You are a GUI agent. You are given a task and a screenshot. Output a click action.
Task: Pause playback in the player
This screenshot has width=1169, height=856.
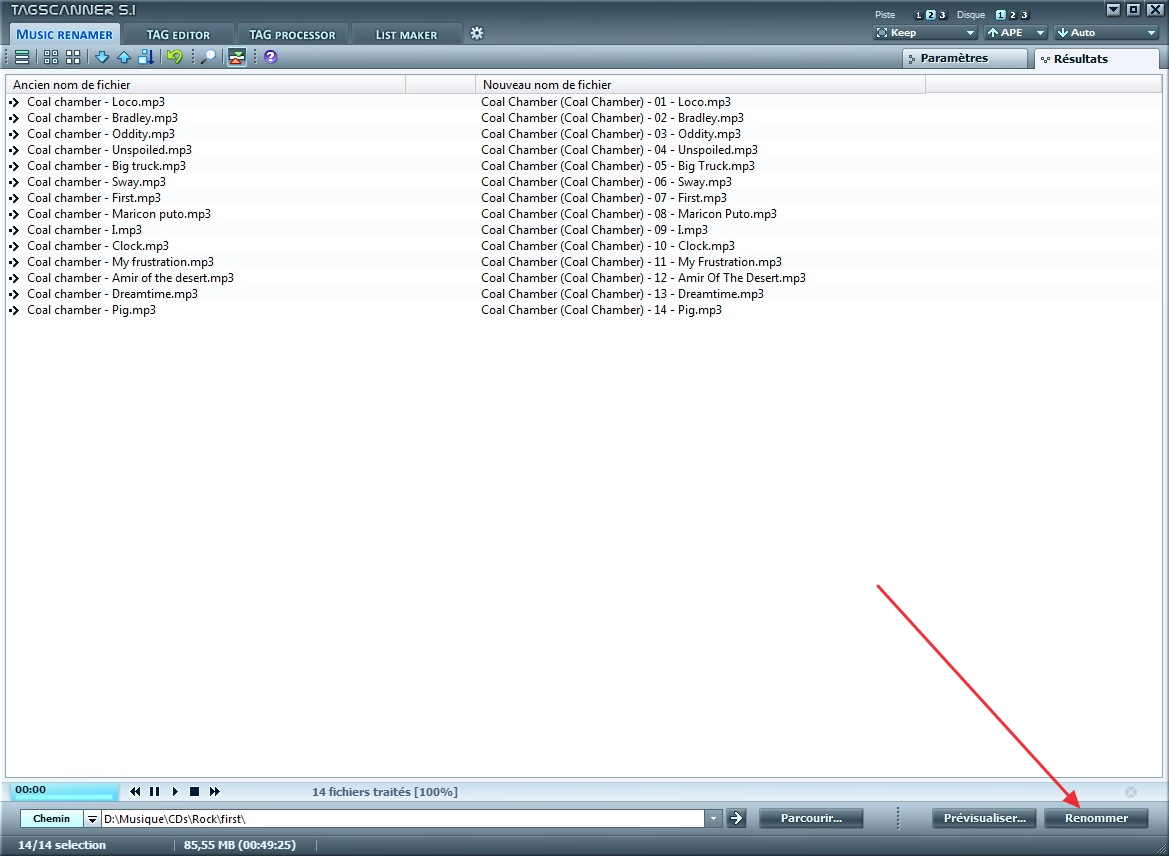(x=154, y=792)
